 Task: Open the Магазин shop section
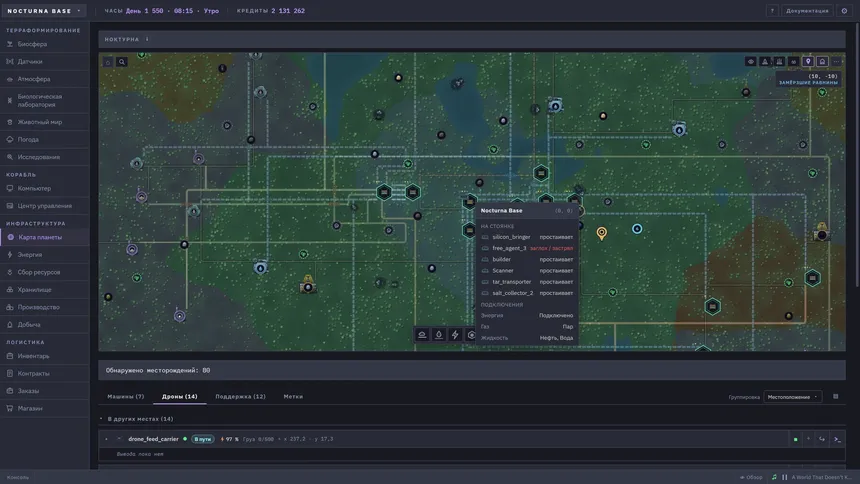click(44, 408)
